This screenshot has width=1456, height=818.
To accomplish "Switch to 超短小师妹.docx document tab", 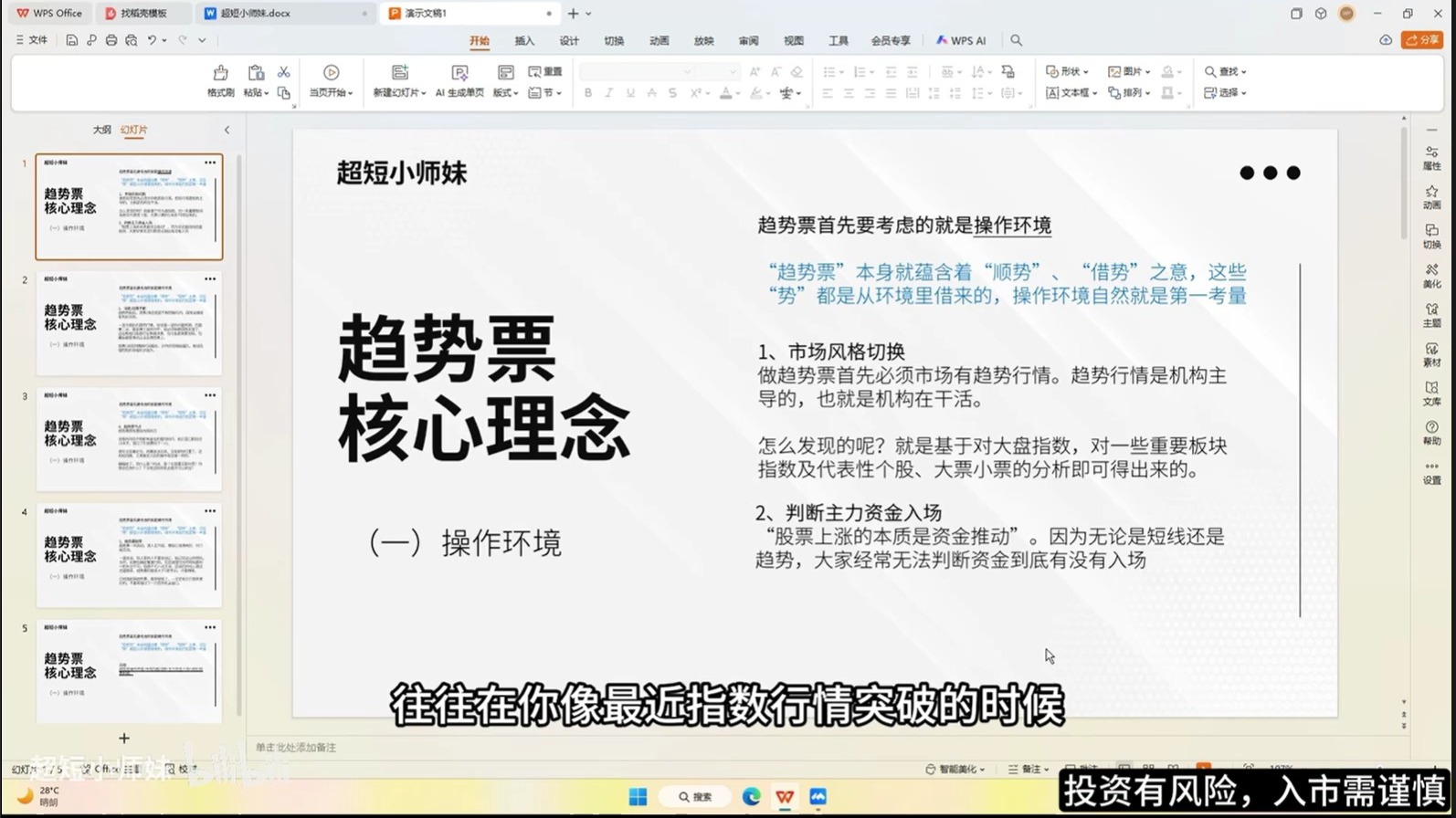I will point(286,14).
